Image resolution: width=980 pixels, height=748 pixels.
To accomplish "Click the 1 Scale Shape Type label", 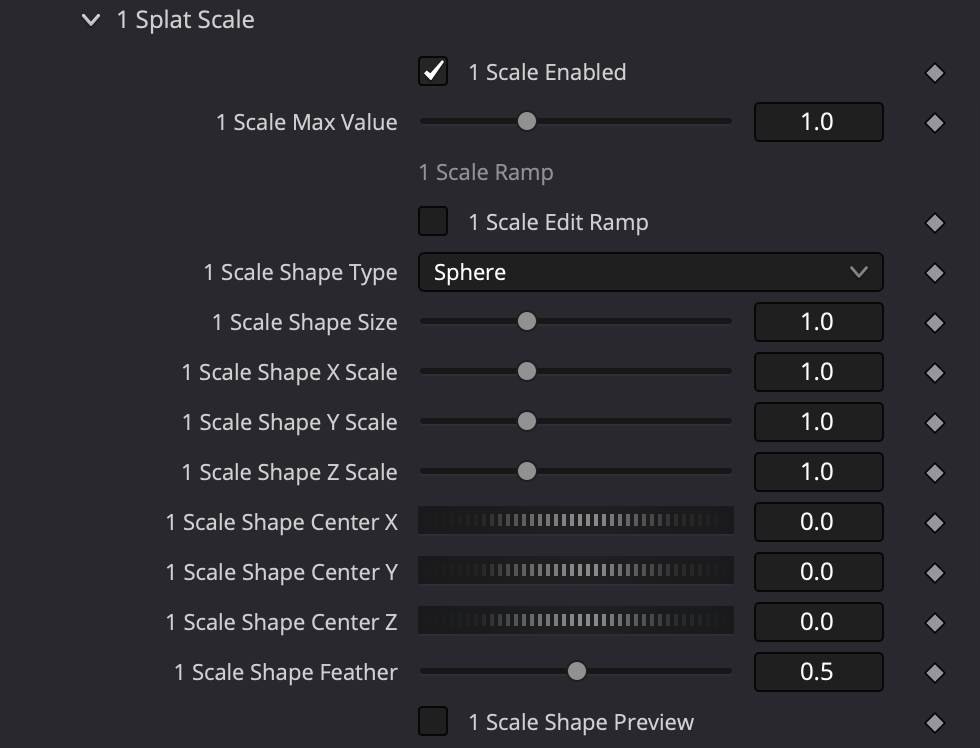I will pyautogui.click(x=301, y=273).
